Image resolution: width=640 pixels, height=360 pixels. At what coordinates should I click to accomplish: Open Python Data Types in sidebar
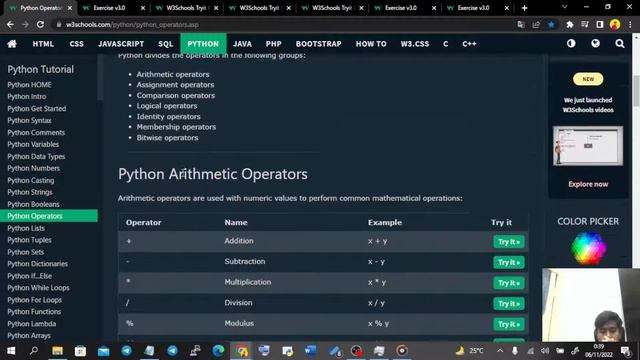36,156
